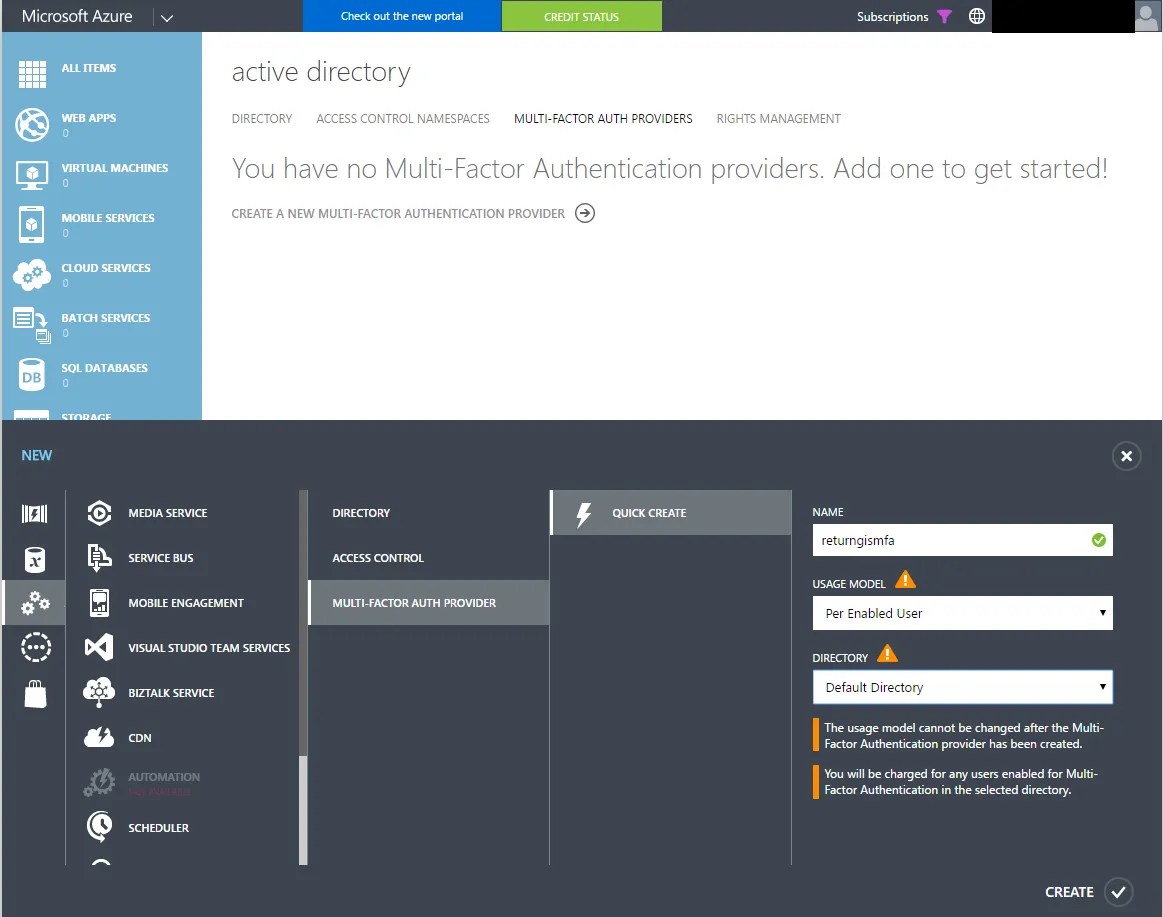
Task: Click the Quick Create lightning icon
Action: click(584, 513)
